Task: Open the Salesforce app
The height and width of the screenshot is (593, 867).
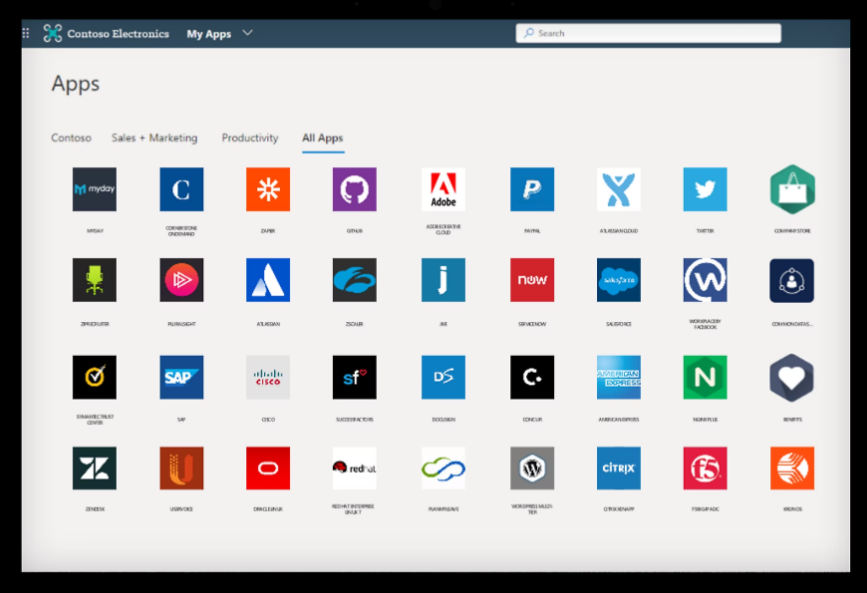Action: [x=618, y=279]
